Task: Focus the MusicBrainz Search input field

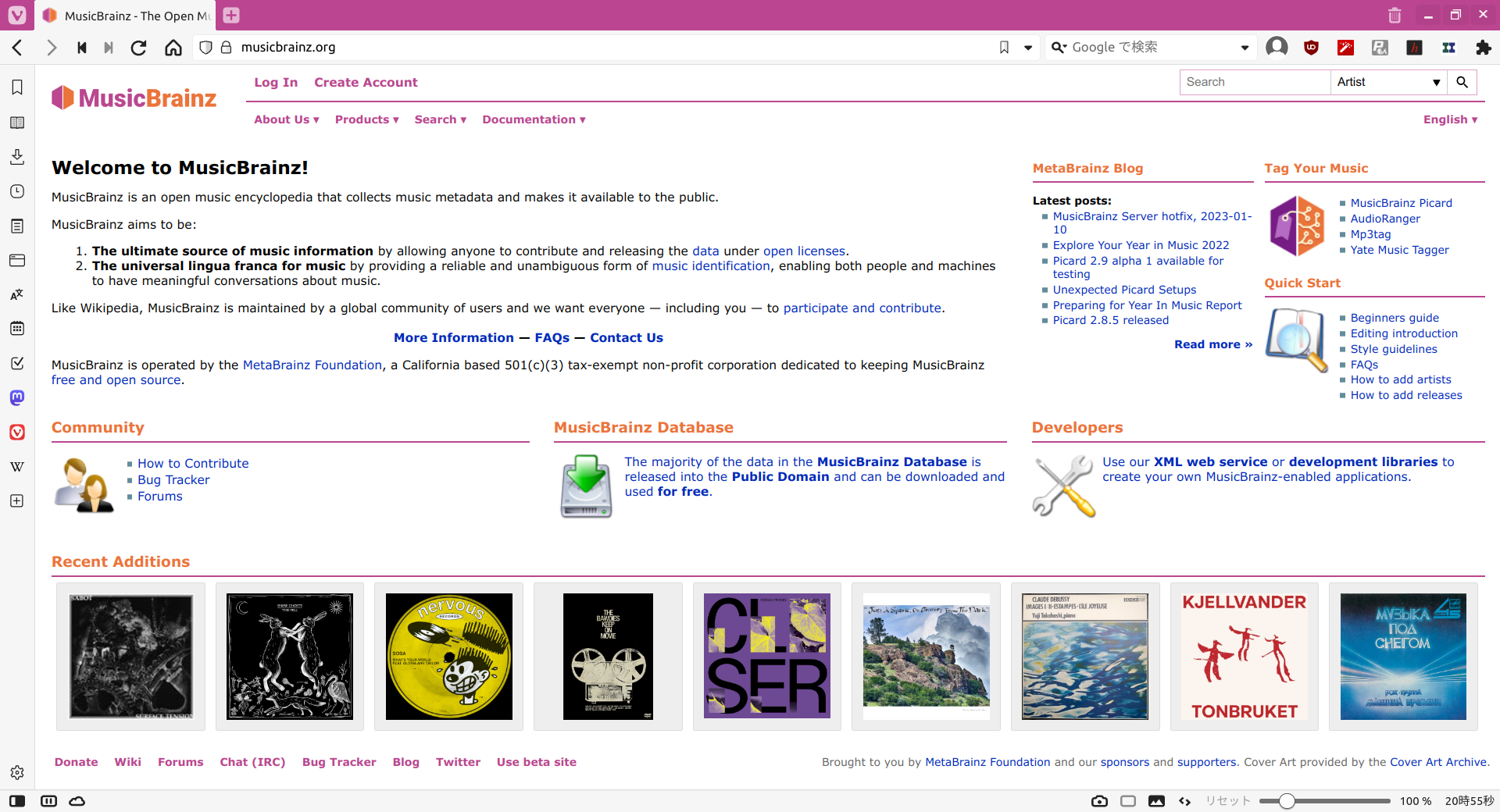Action: [x=1255, y=82]
